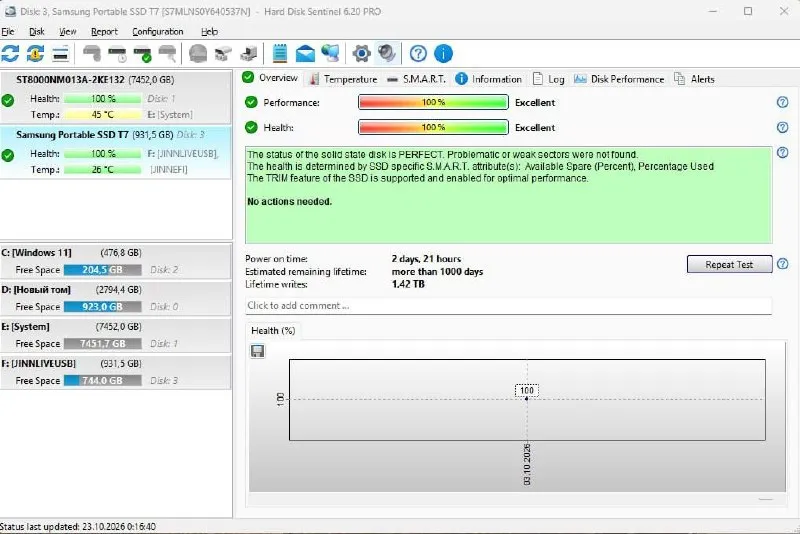The image size is (800, 534).
Task: Click the Repeat Test button
Action: pos(729,264)
